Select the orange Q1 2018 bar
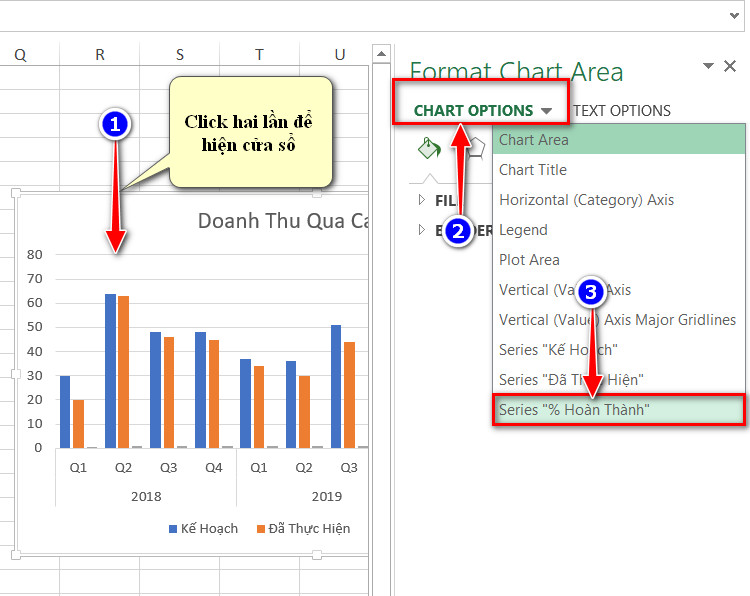Viewport: 750px width, 596px height. (x=78, y=424)
